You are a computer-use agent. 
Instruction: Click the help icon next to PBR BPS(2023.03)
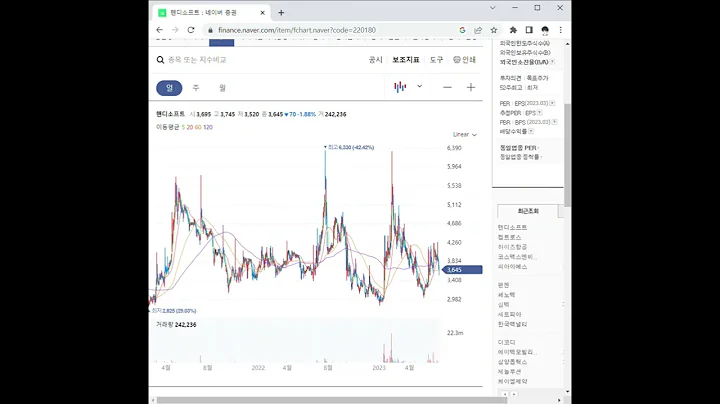coord(555,122)
